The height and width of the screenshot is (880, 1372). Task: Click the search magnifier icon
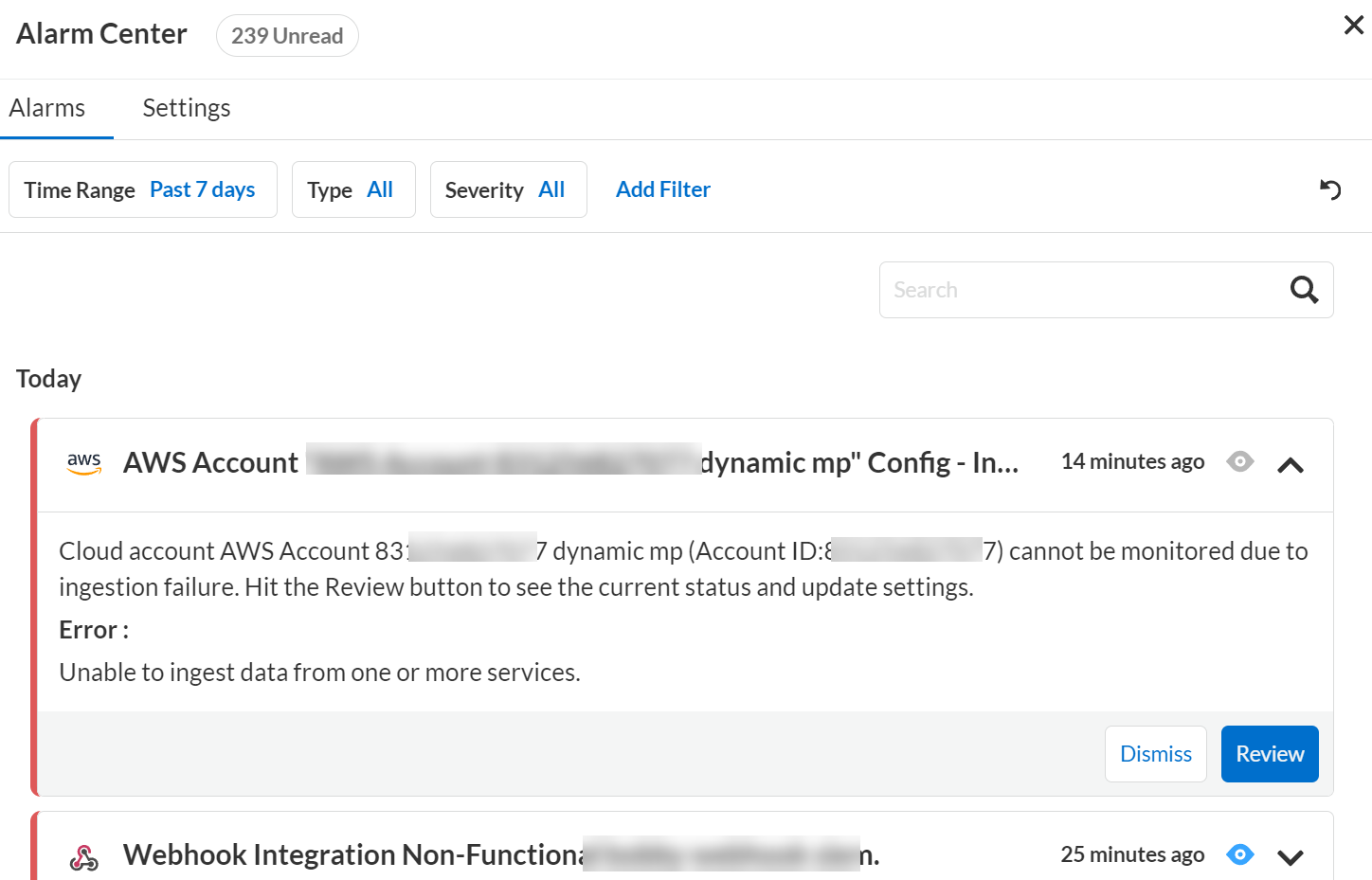click(1304, 290)
